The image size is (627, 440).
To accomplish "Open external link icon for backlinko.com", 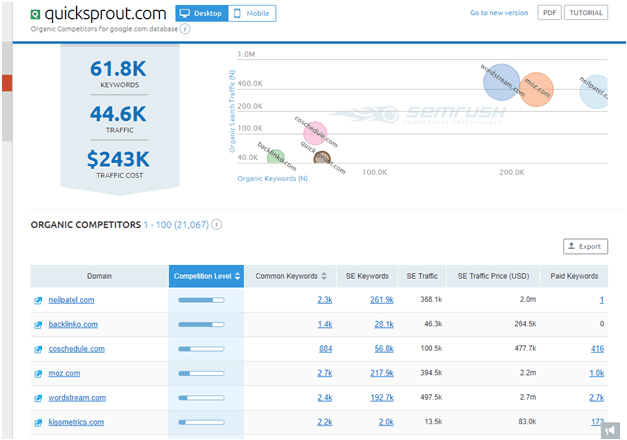I will click(38, 325).
